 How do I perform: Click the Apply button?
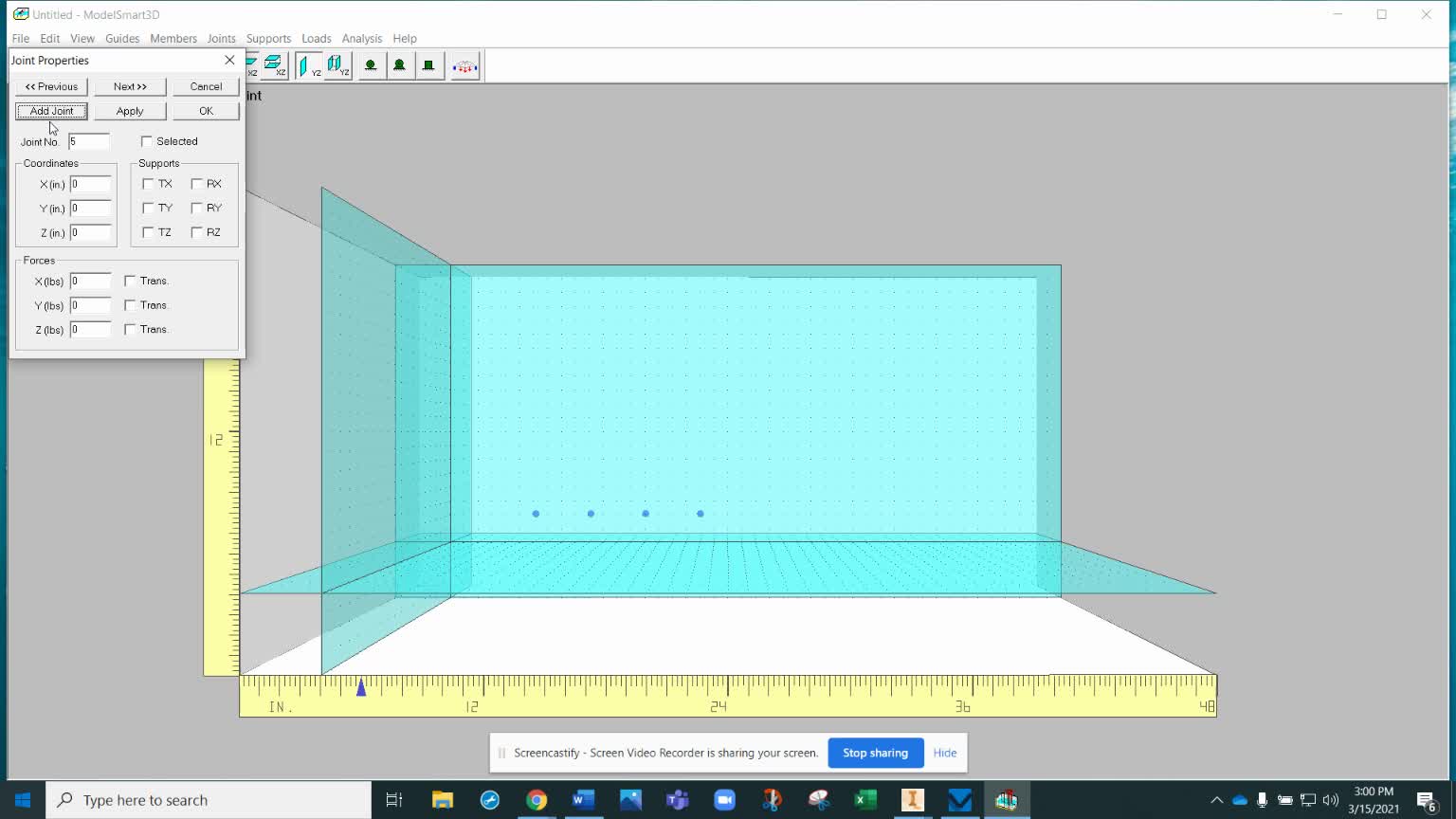130,111
